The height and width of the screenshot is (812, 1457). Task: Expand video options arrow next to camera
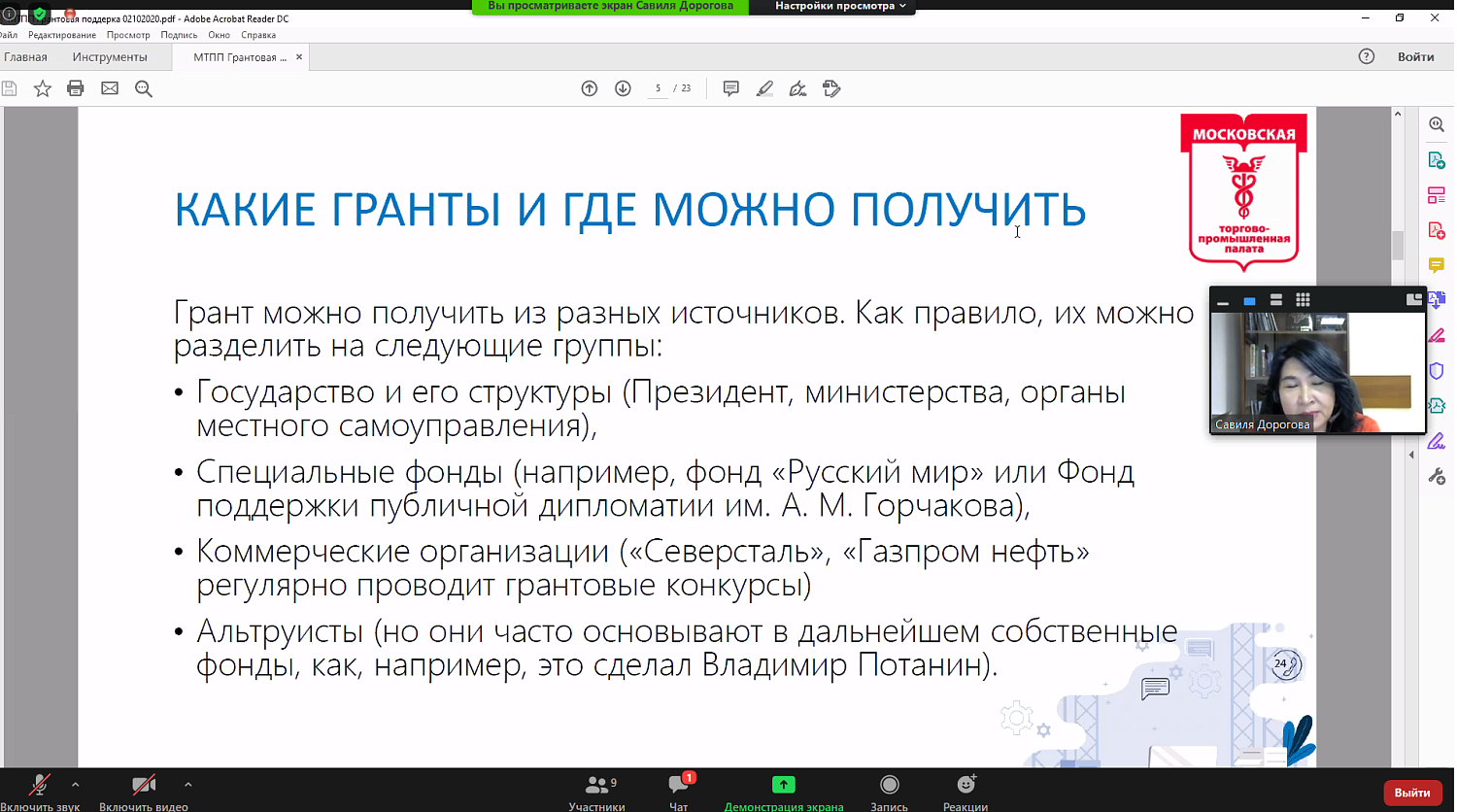[187, 784]
